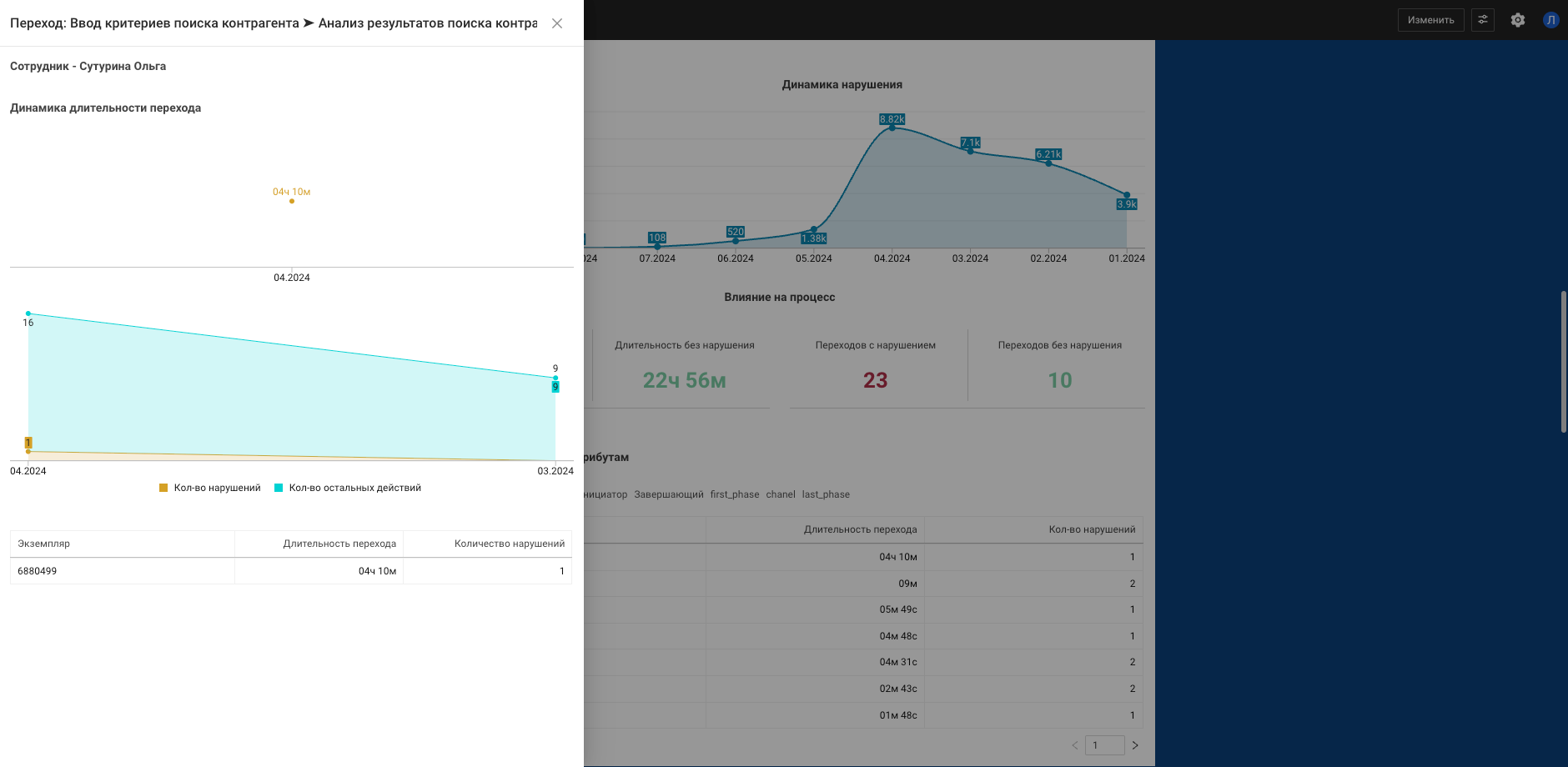Switch to the first_phase tab
Viewport: 1568px width, 767px height.
click(x=735, y=494)
